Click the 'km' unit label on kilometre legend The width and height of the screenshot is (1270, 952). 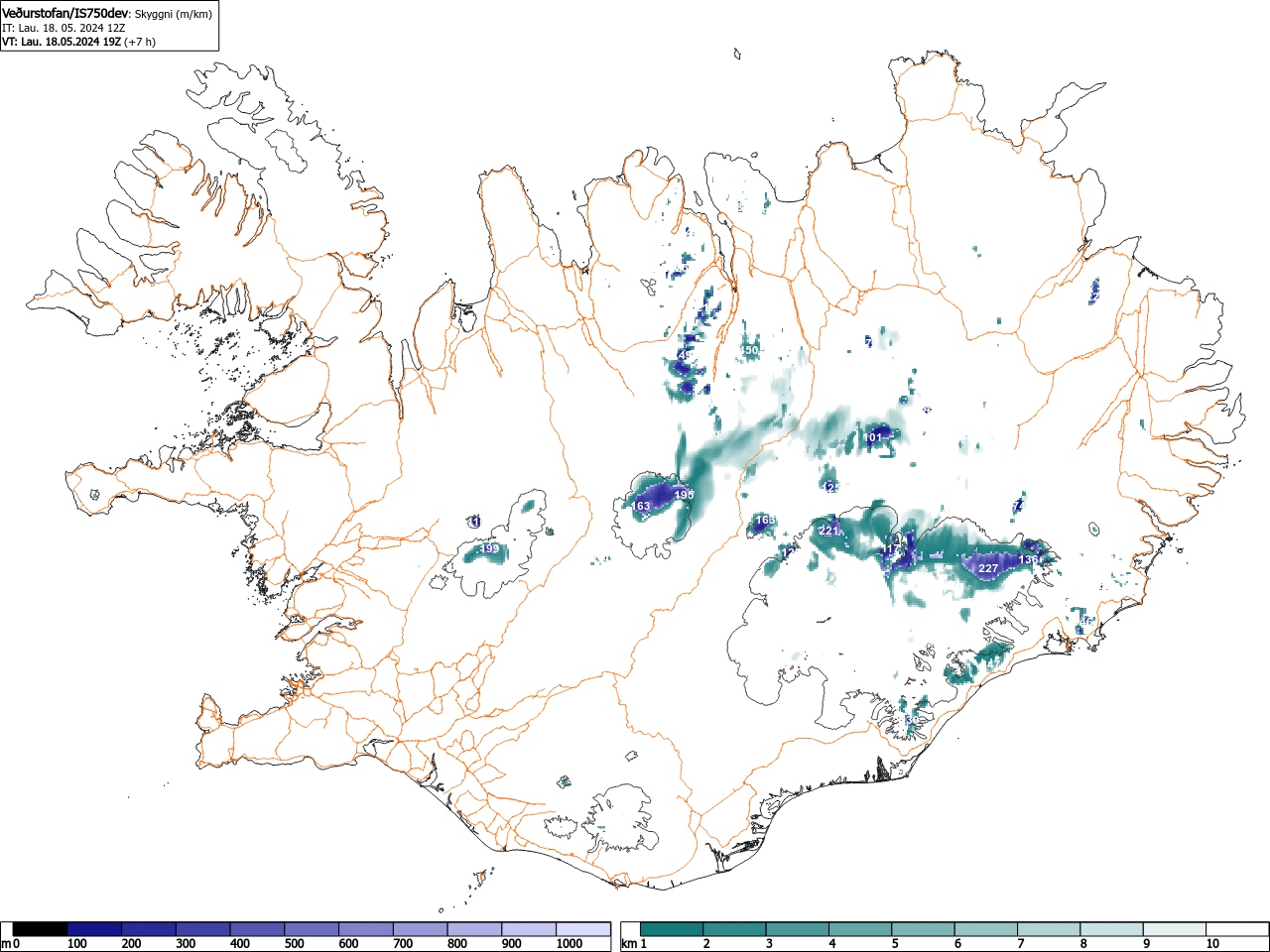click(629, 944)
